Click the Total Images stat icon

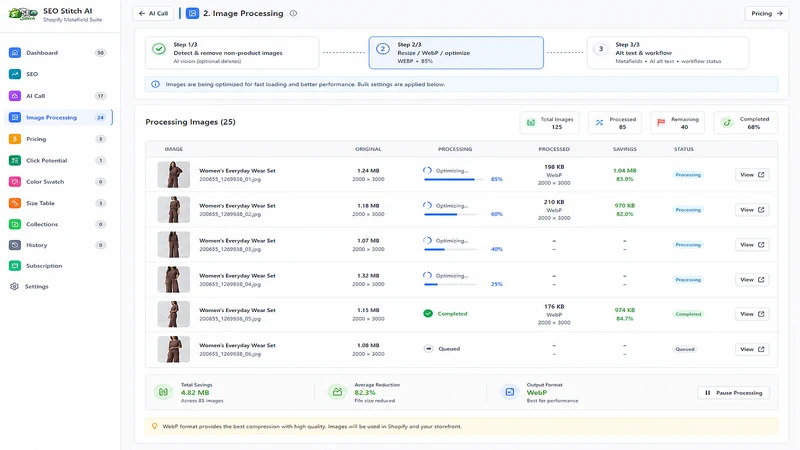531,122
